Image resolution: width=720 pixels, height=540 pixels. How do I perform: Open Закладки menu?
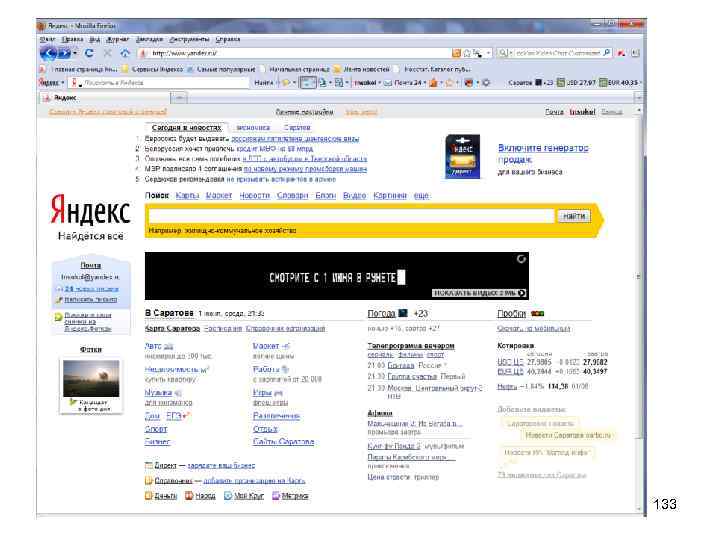click(149, 39)
